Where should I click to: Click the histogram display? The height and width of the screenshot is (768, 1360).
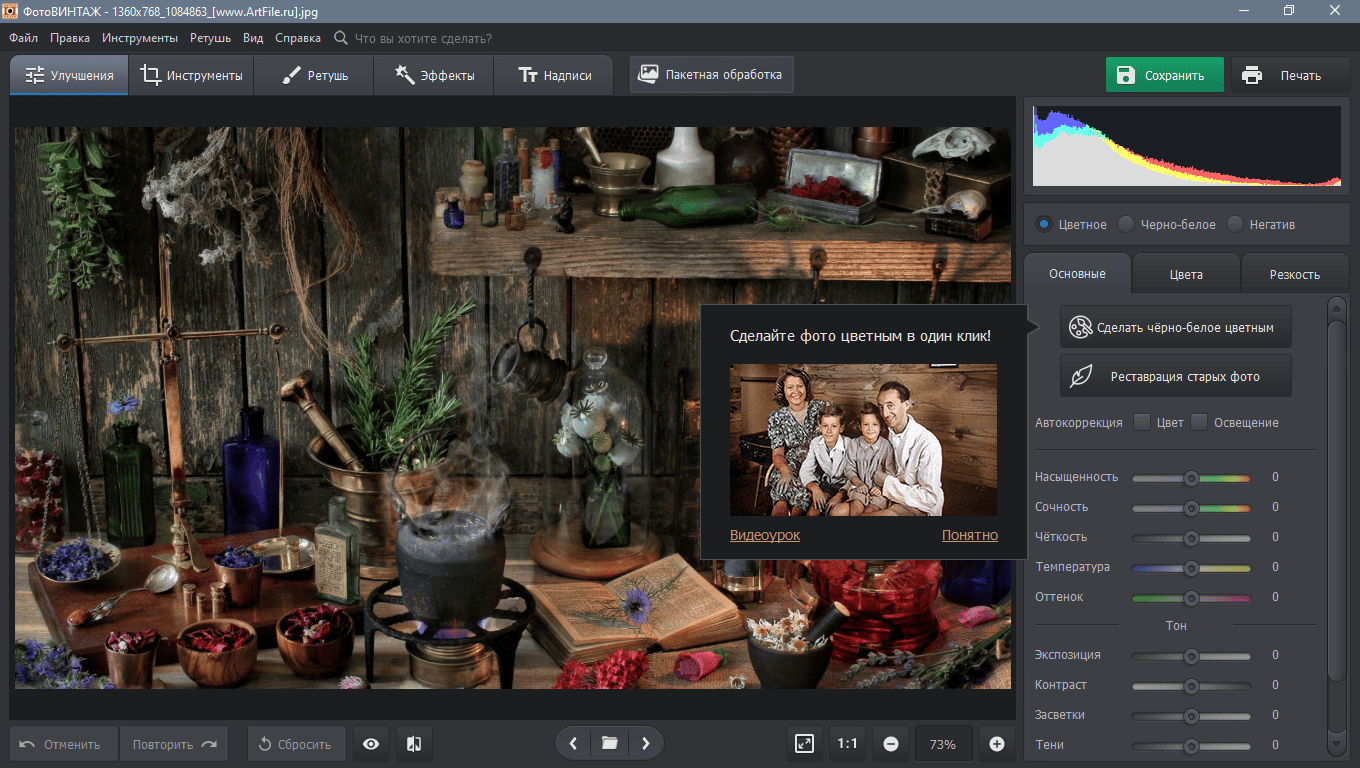point(1187,146)
